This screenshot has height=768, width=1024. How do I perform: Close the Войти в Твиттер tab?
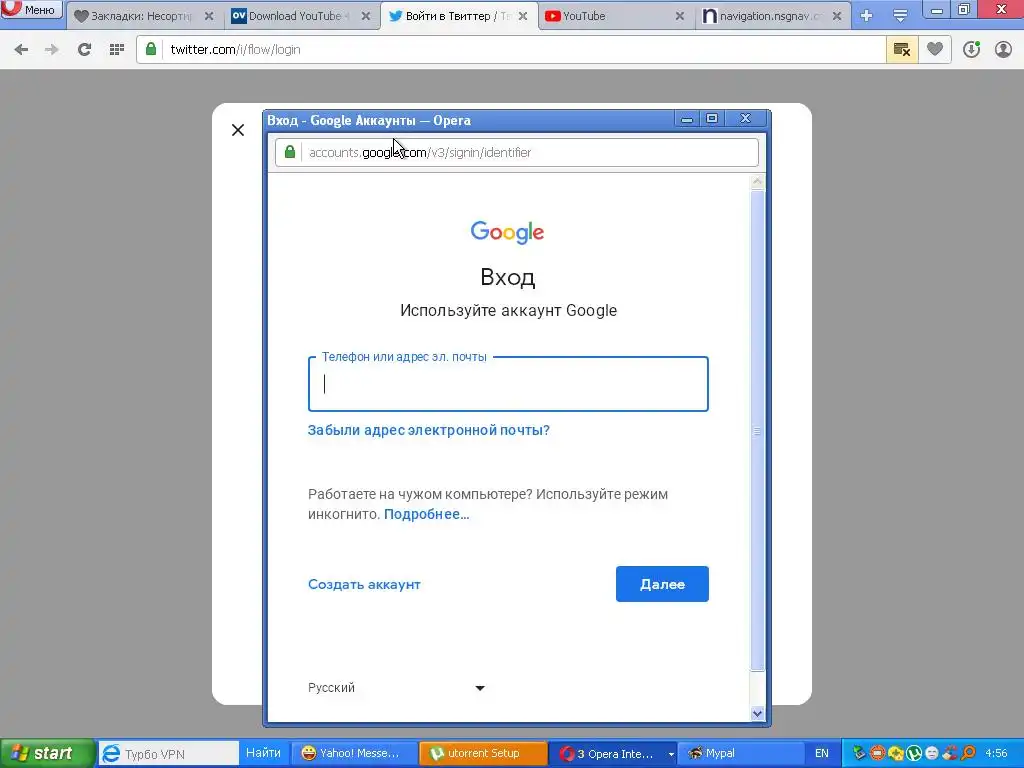(523, 16)
